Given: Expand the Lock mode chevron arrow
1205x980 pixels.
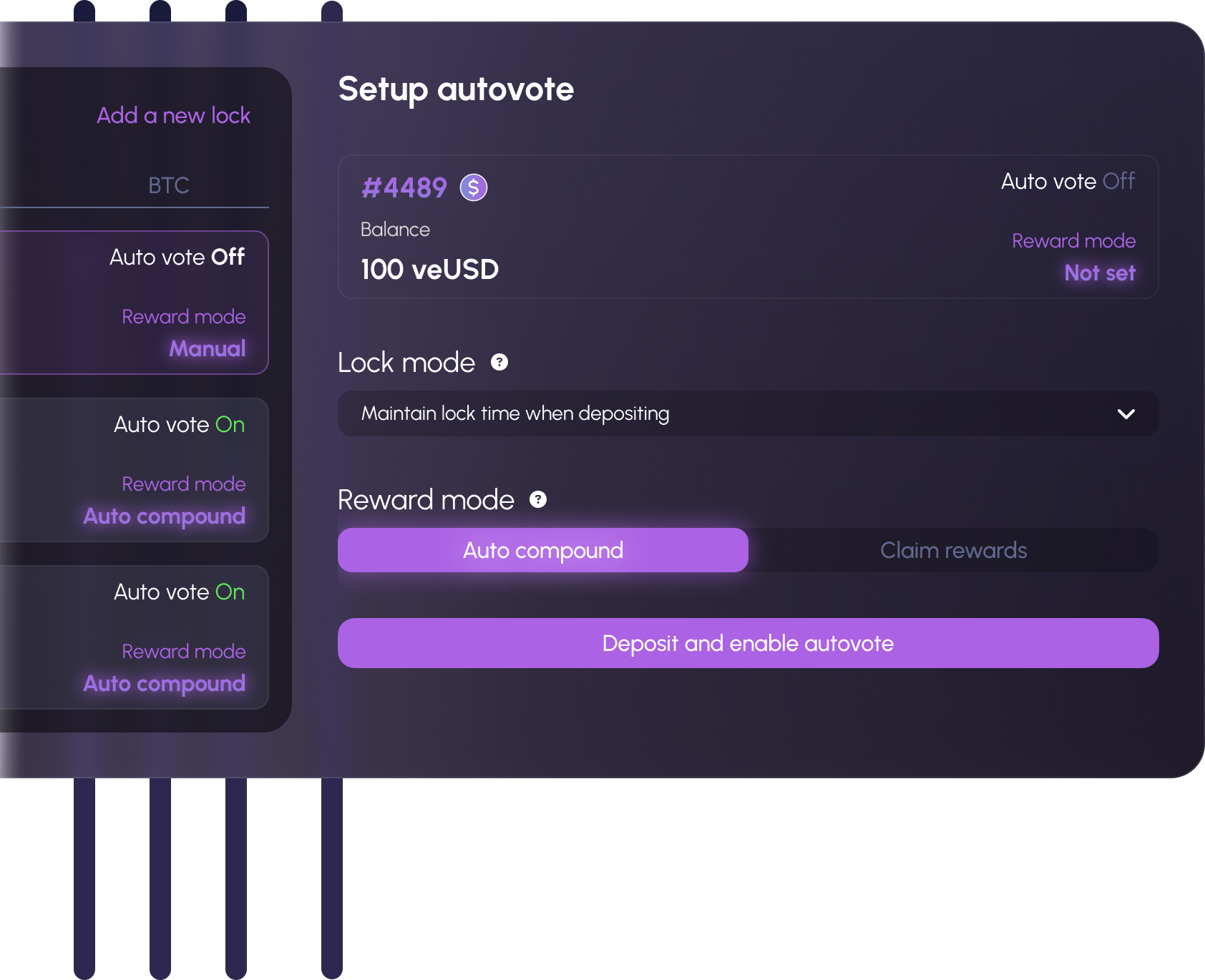Looking at the screenshot, I should tap(1126, 413).
